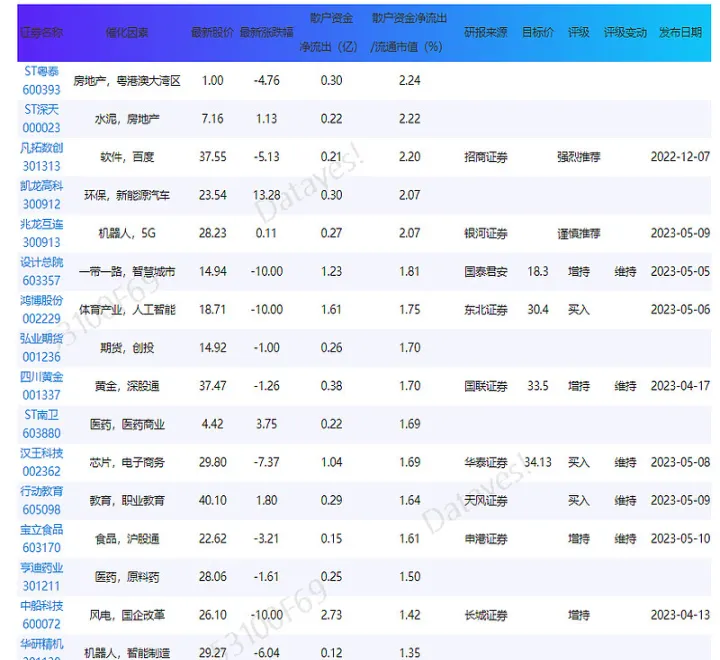Open the ST深天 000023 stock link
The width and height of the screenshot is (720, 660).
pyautogui.click(x=41, y=118)
